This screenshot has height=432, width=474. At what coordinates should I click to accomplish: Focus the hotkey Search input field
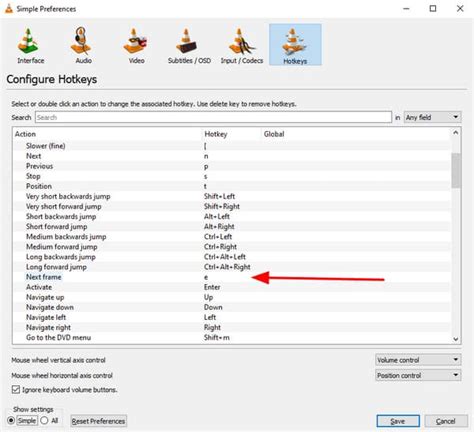(x=213, y=117)
